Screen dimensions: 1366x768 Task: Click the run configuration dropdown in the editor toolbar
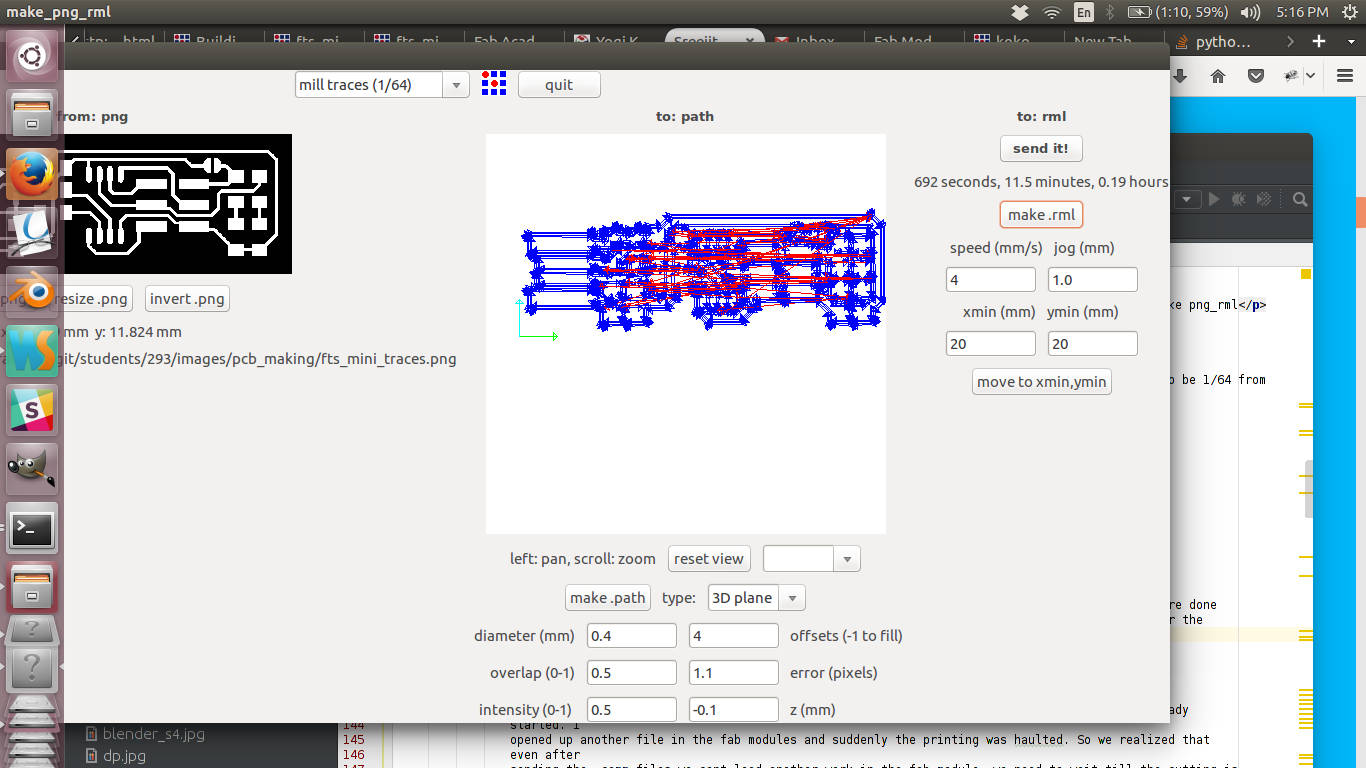pos(1187,199)
